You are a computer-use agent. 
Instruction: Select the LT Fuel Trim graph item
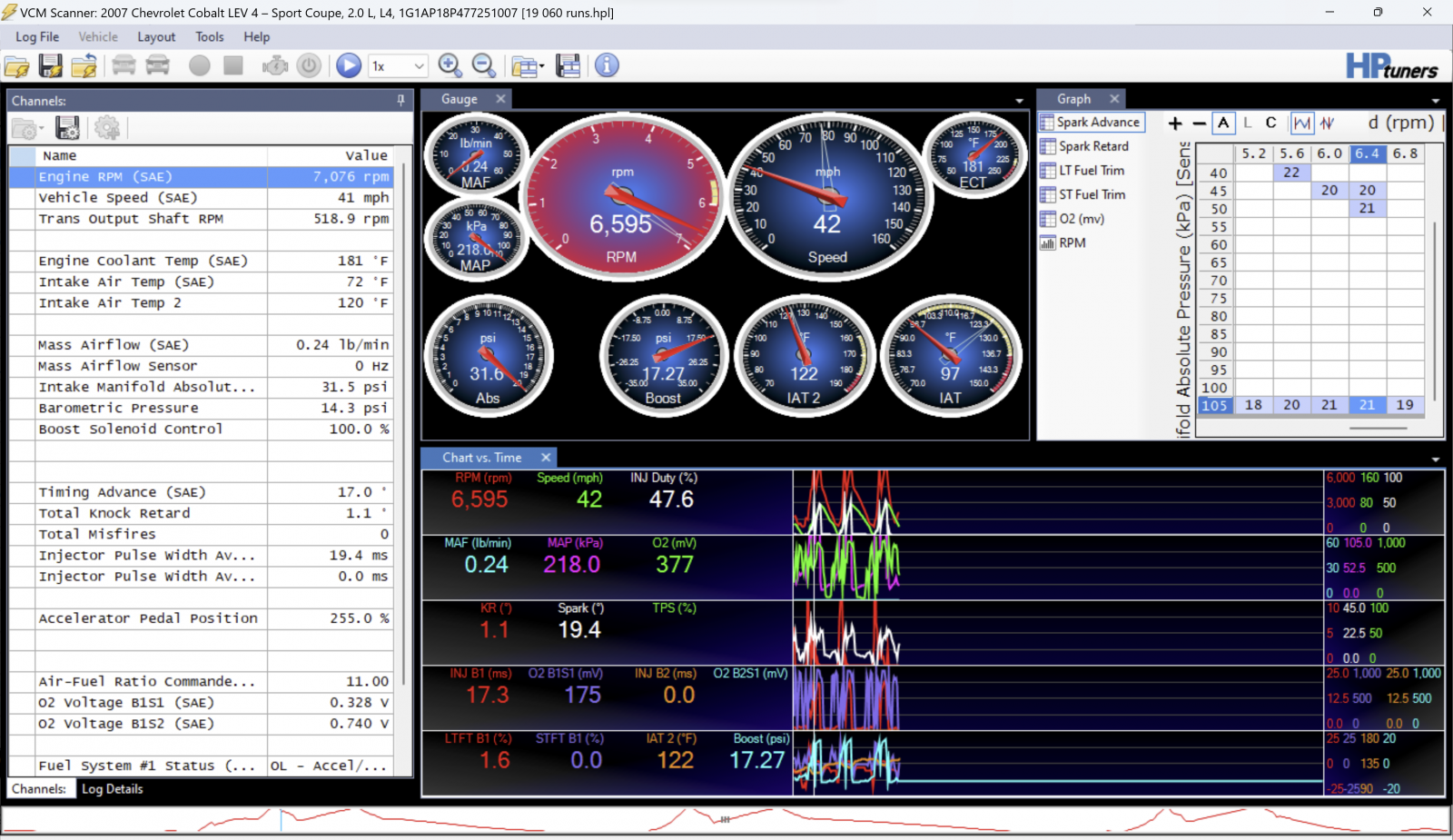point(1082,171)
